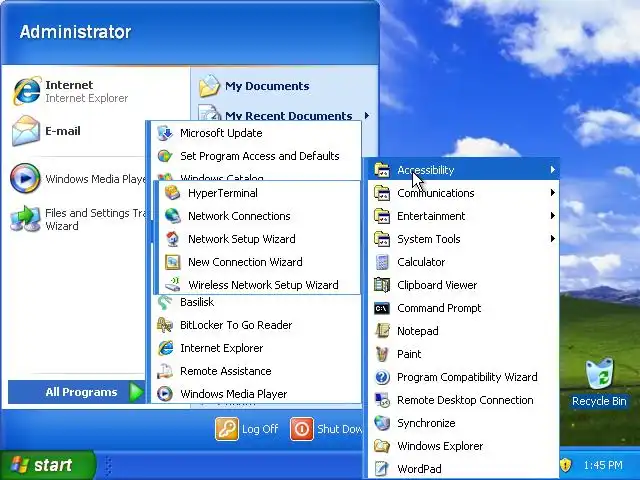Launch Clipboard Viewer via its icon
This screenshot has height=480, width=640.
click(x=382, y=285)
